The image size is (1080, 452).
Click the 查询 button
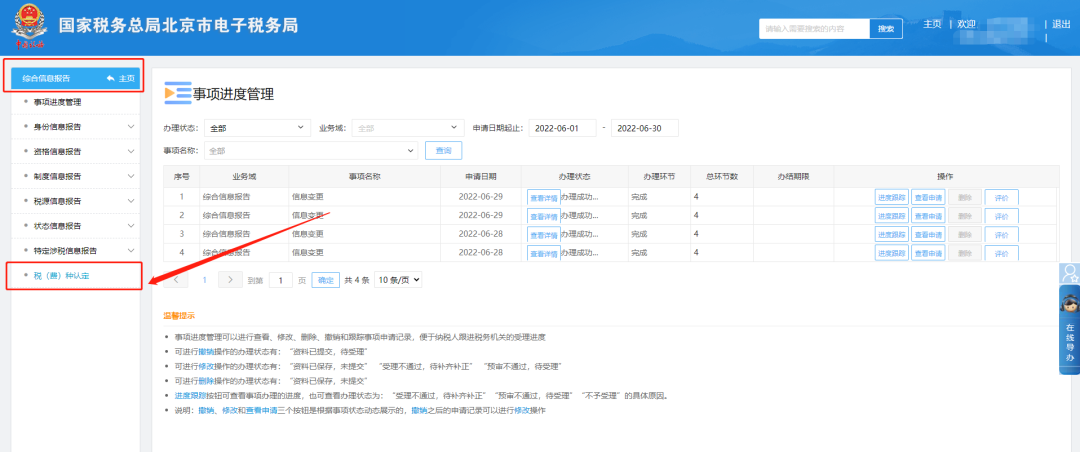point(443,151)
